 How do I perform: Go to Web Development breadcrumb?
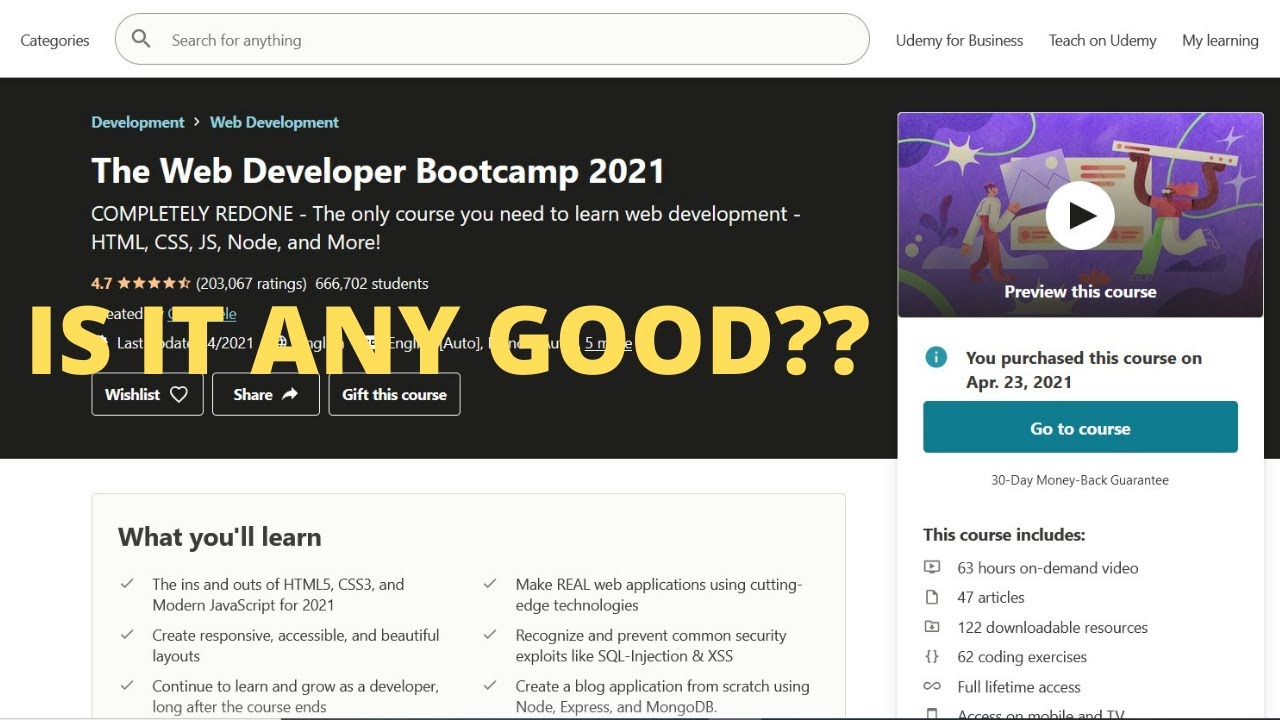point(274,122)
